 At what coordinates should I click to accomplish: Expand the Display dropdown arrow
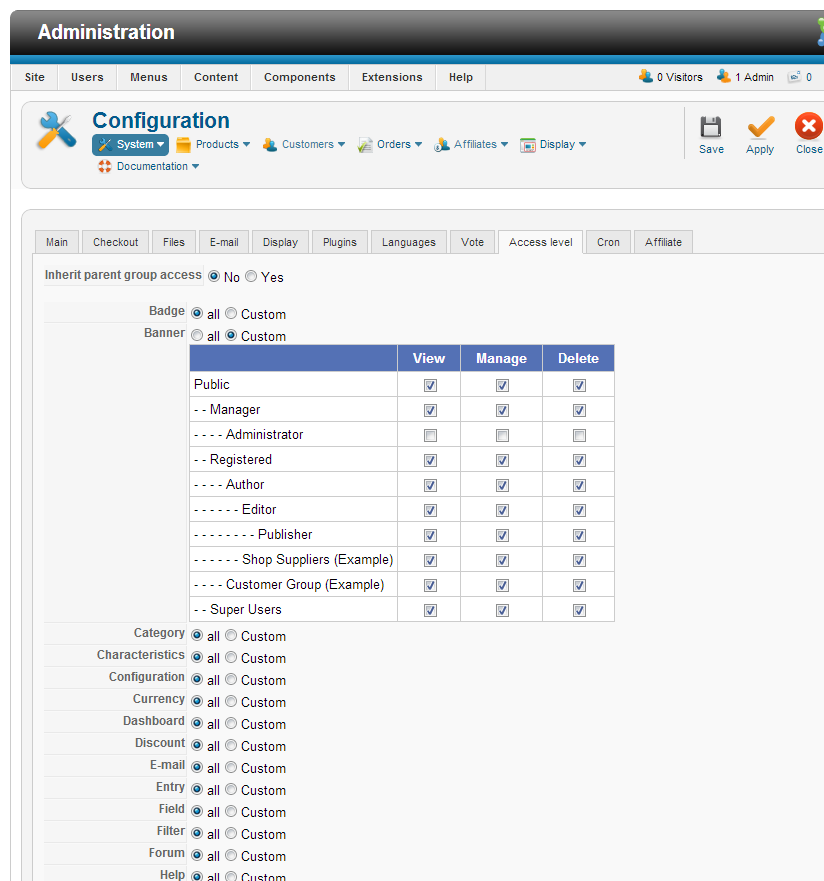pos(582,144)
